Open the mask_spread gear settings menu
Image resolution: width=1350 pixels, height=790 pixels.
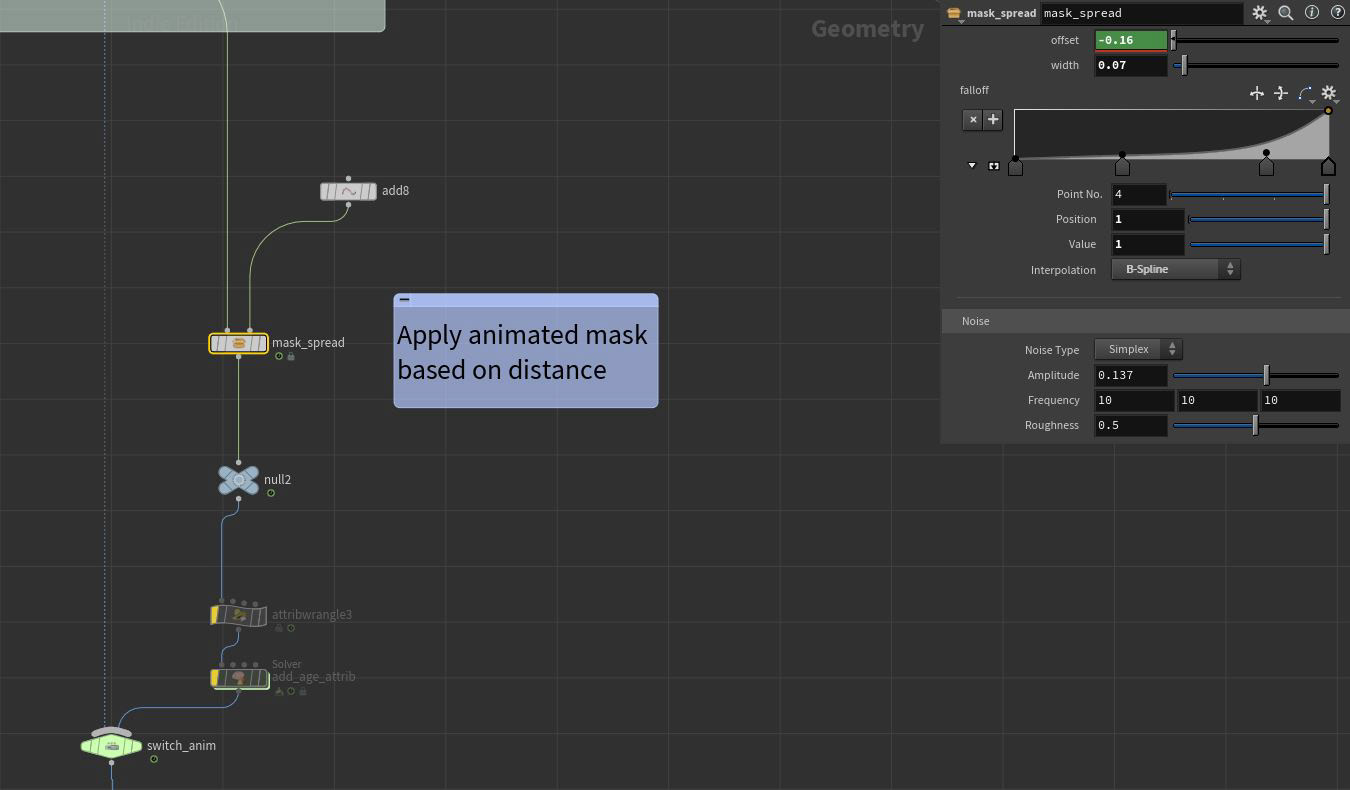(x=1259, y=13)
